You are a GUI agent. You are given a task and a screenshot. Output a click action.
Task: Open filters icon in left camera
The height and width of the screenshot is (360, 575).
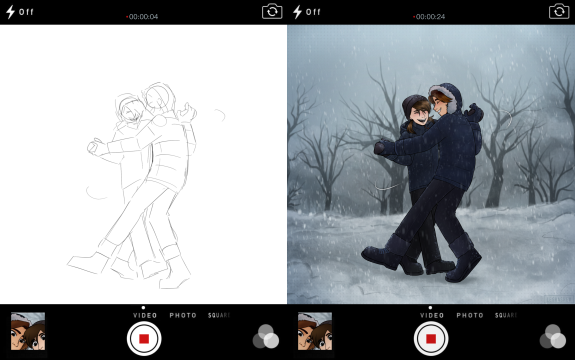pyautogui.click(x=266, y=337)
